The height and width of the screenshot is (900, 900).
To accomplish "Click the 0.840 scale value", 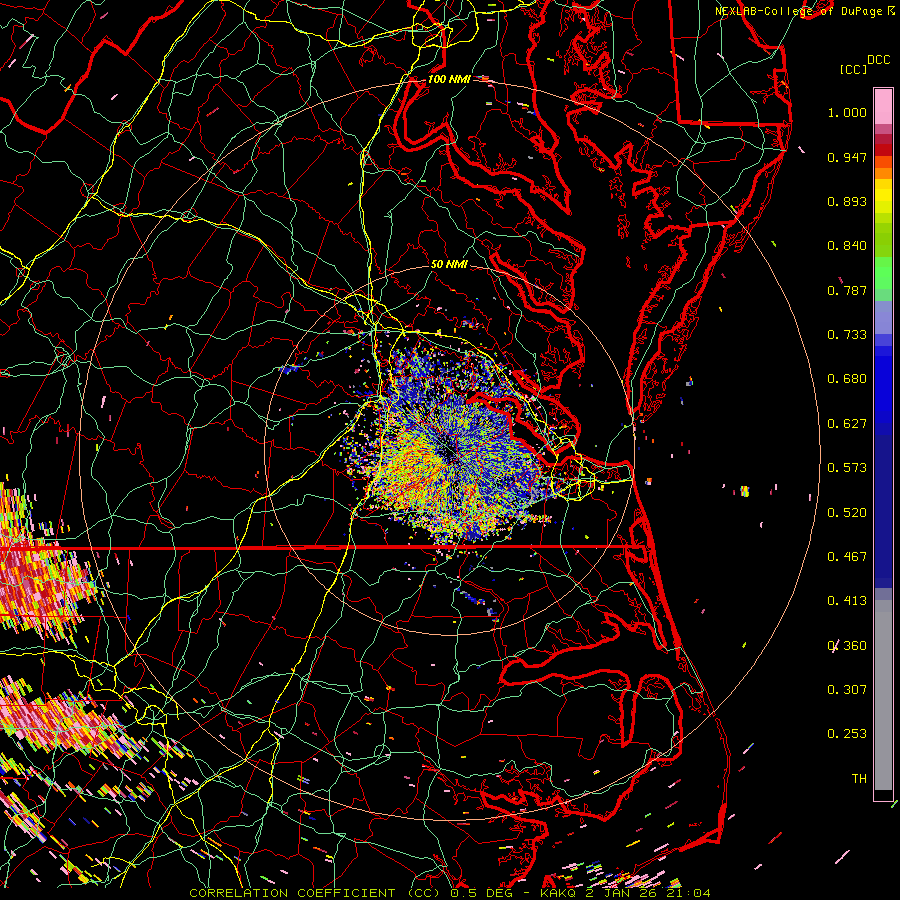I will coord(847,246).
